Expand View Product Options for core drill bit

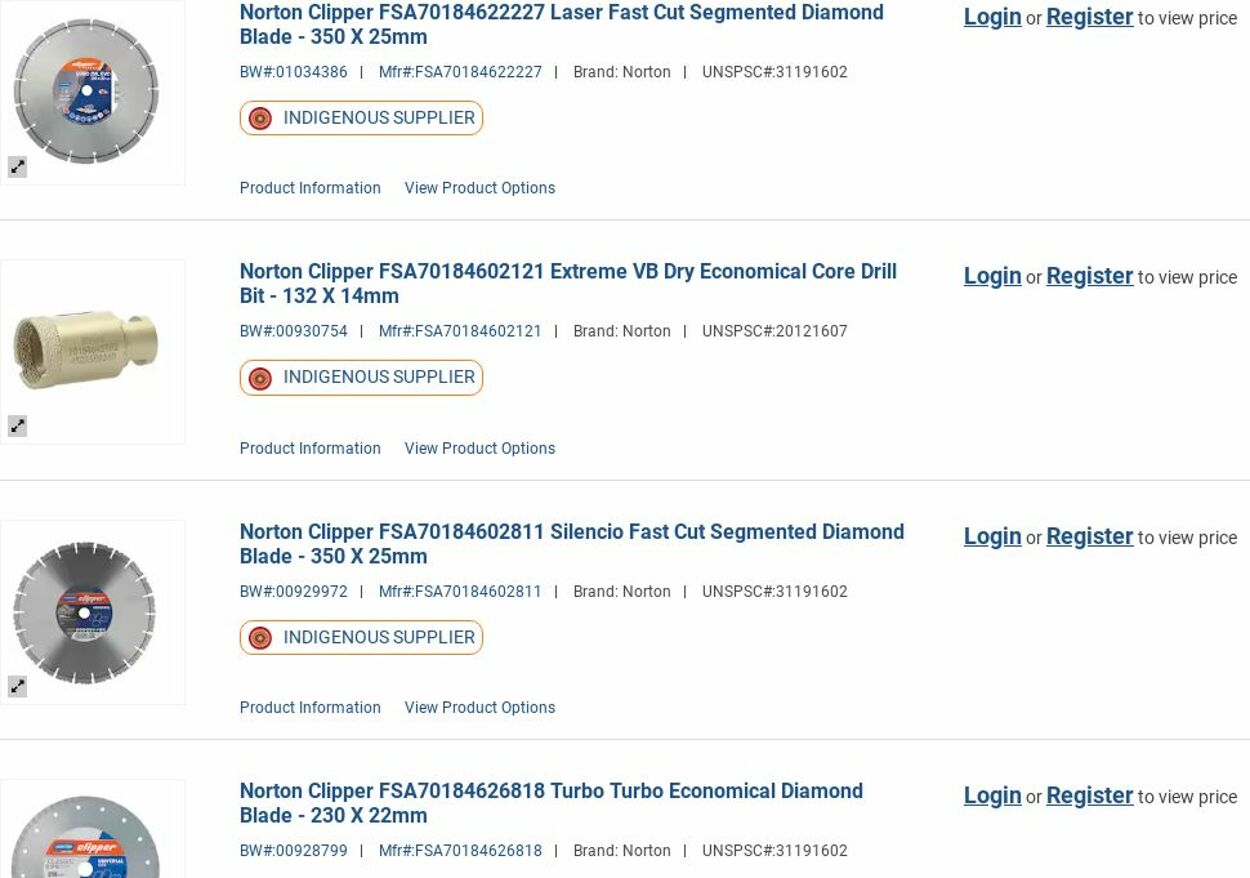pyautogui.click(x=479, y=448)
